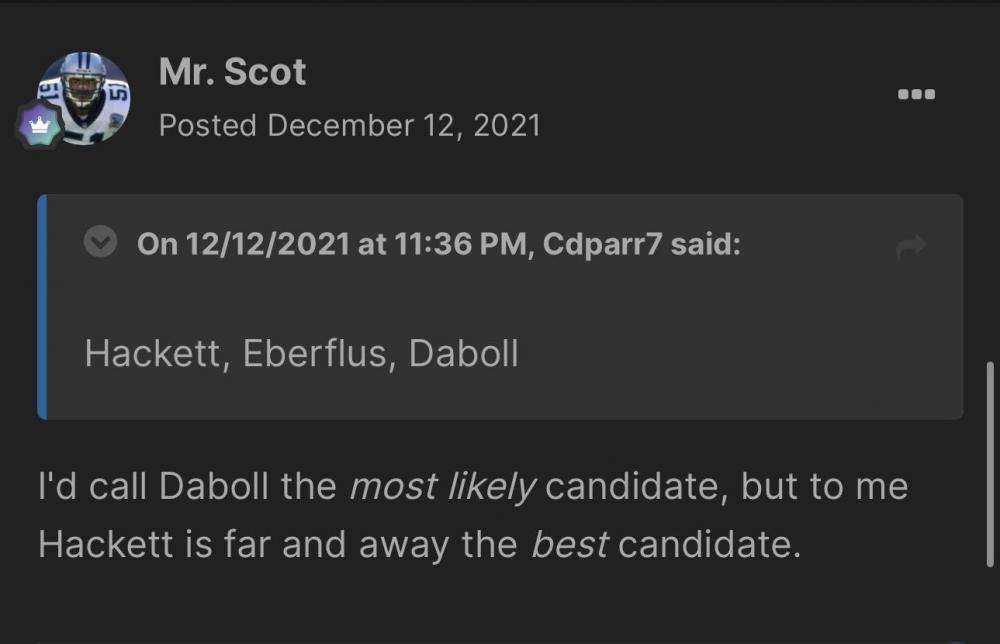
Task: Click the vertical scrollbar on the right
Action: pyautogui.click(x=990, y=462)
